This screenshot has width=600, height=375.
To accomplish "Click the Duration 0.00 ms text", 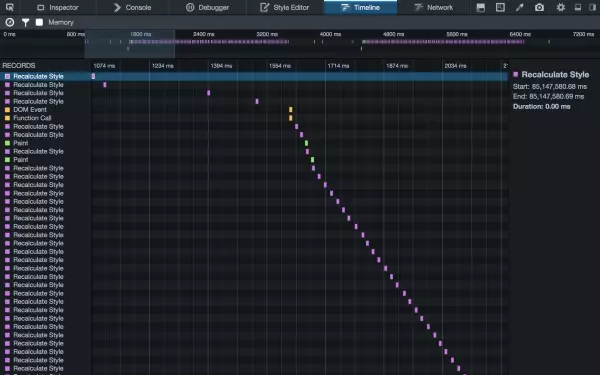I will click(541, 106).
